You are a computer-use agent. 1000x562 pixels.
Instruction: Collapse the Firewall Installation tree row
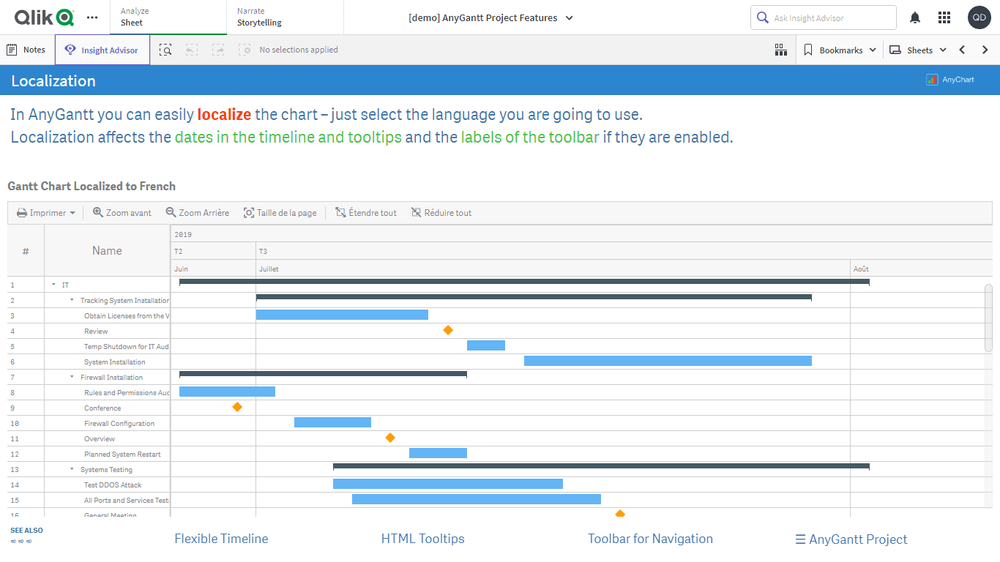72,377
